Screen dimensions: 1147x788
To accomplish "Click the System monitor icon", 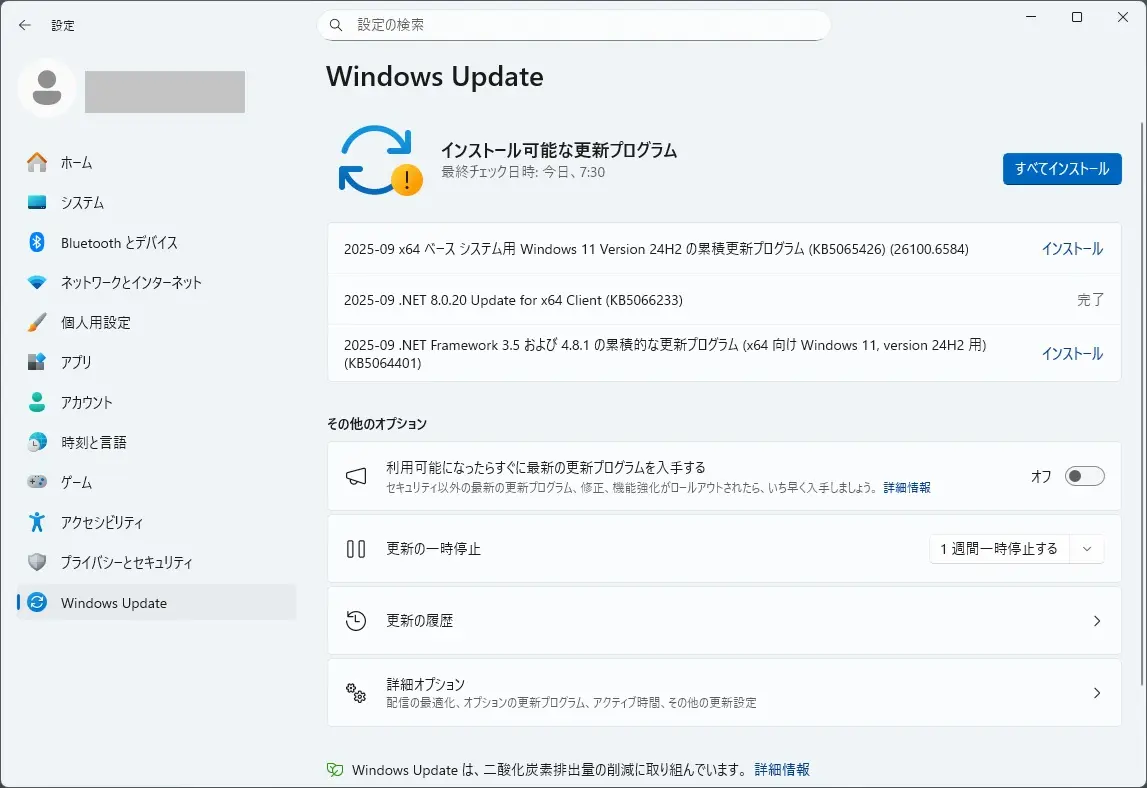I will (x=37, y=203).
